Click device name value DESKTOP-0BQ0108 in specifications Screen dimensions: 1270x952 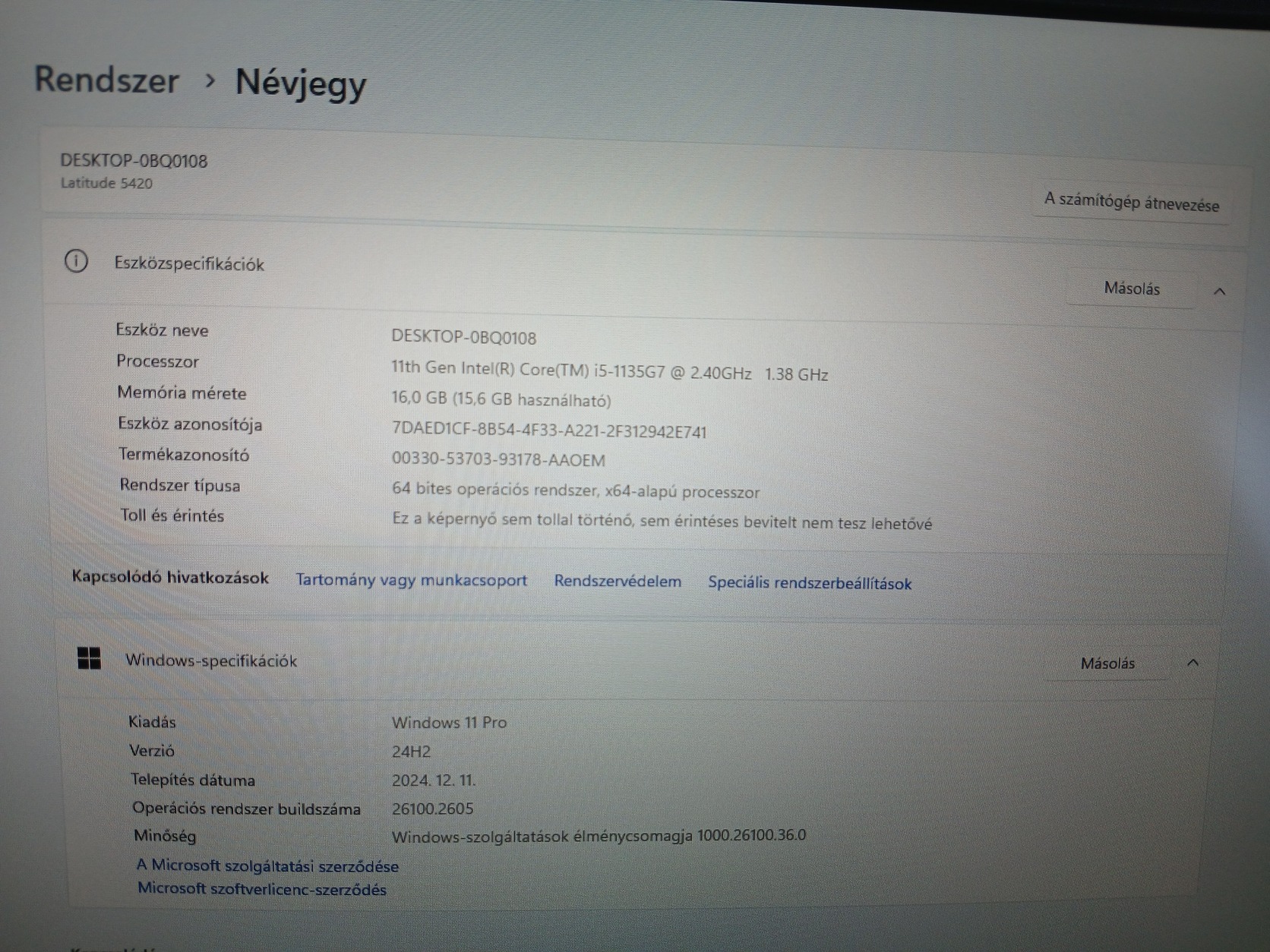tap(463, 337)
